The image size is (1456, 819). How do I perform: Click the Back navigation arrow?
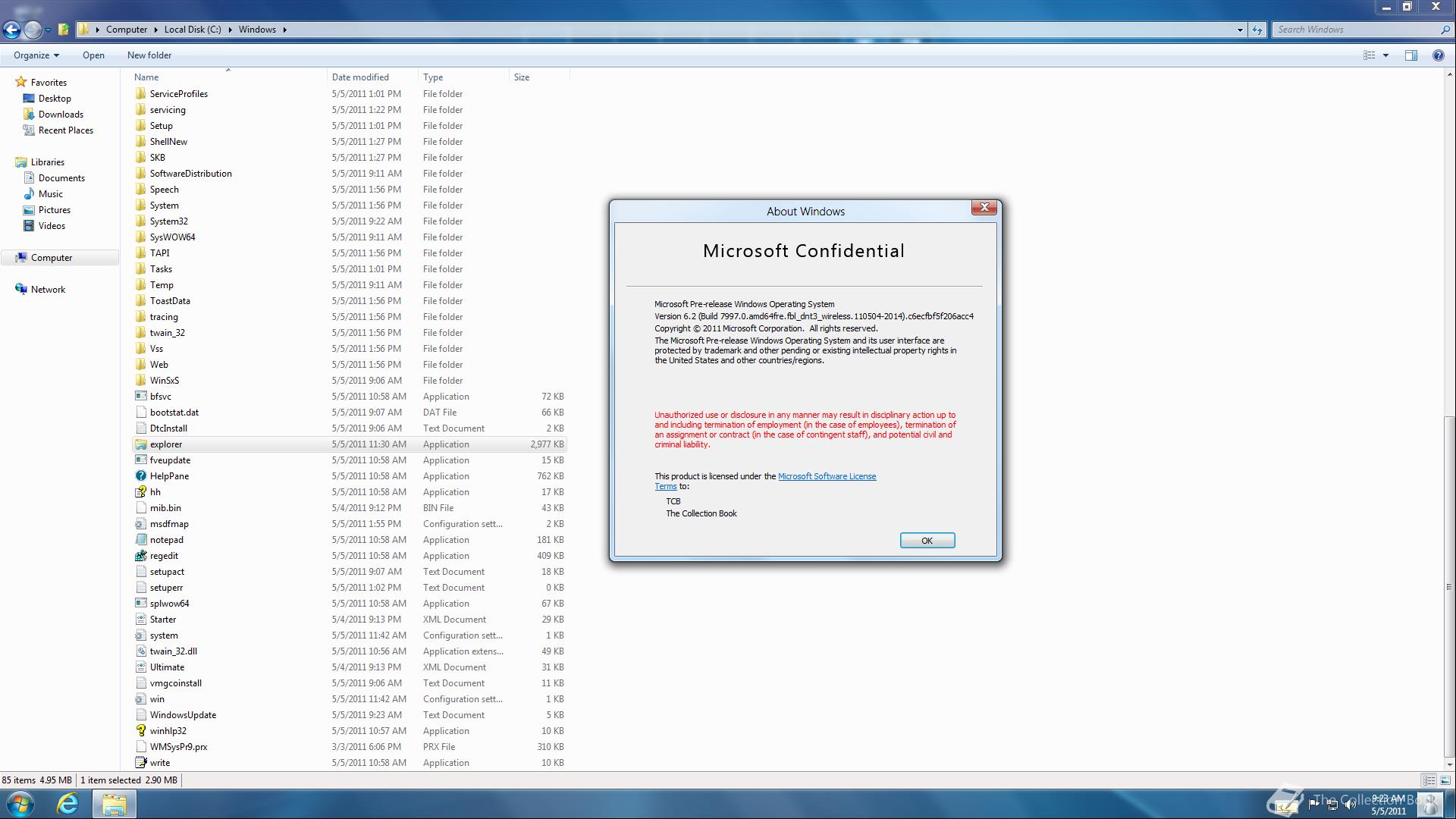pyautogui.click(x=11, y=30)
